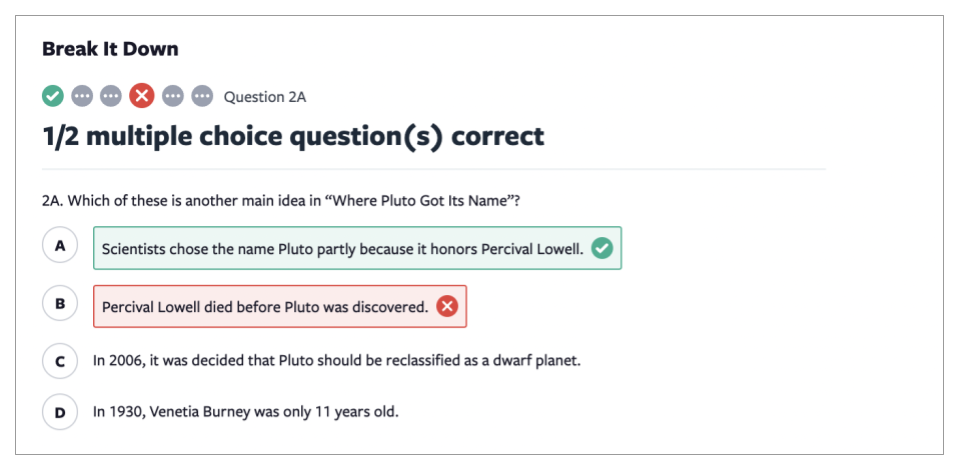Select answer option B radio circle

[x=60, y=303]
